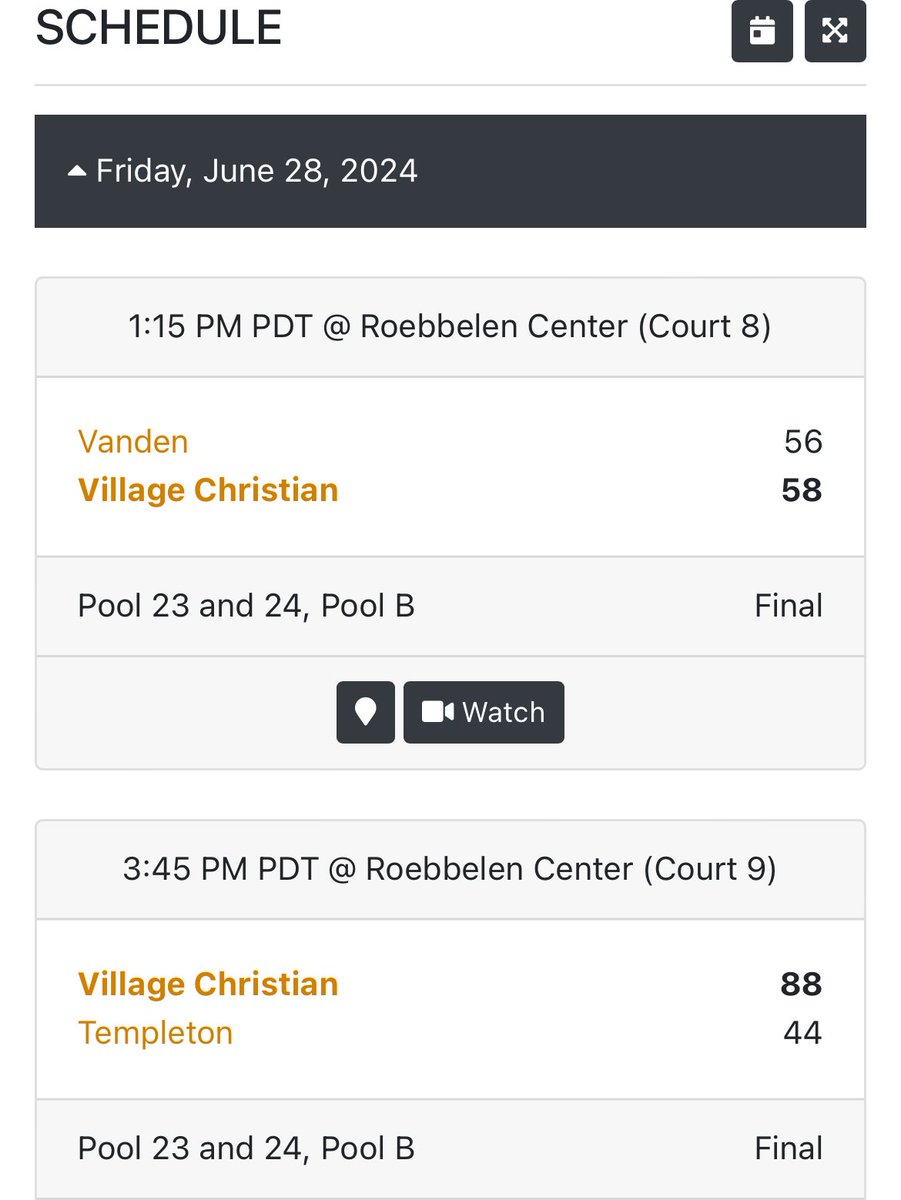The height and width of the screenshot is (1200, 901).
Task: Click Village Christian's score of 58
Action: 803,490
